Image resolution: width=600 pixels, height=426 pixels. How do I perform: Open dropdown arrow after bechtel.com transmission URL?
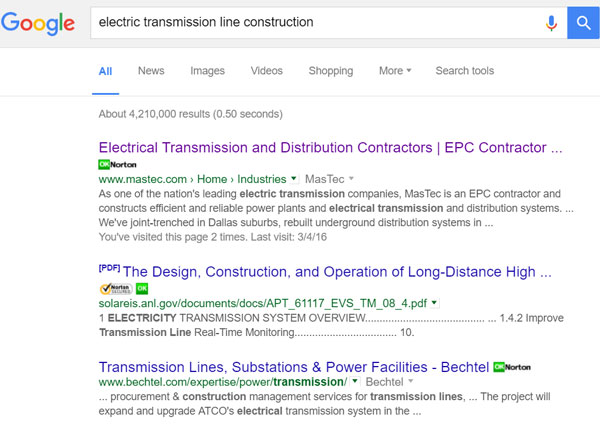(357, 383)
